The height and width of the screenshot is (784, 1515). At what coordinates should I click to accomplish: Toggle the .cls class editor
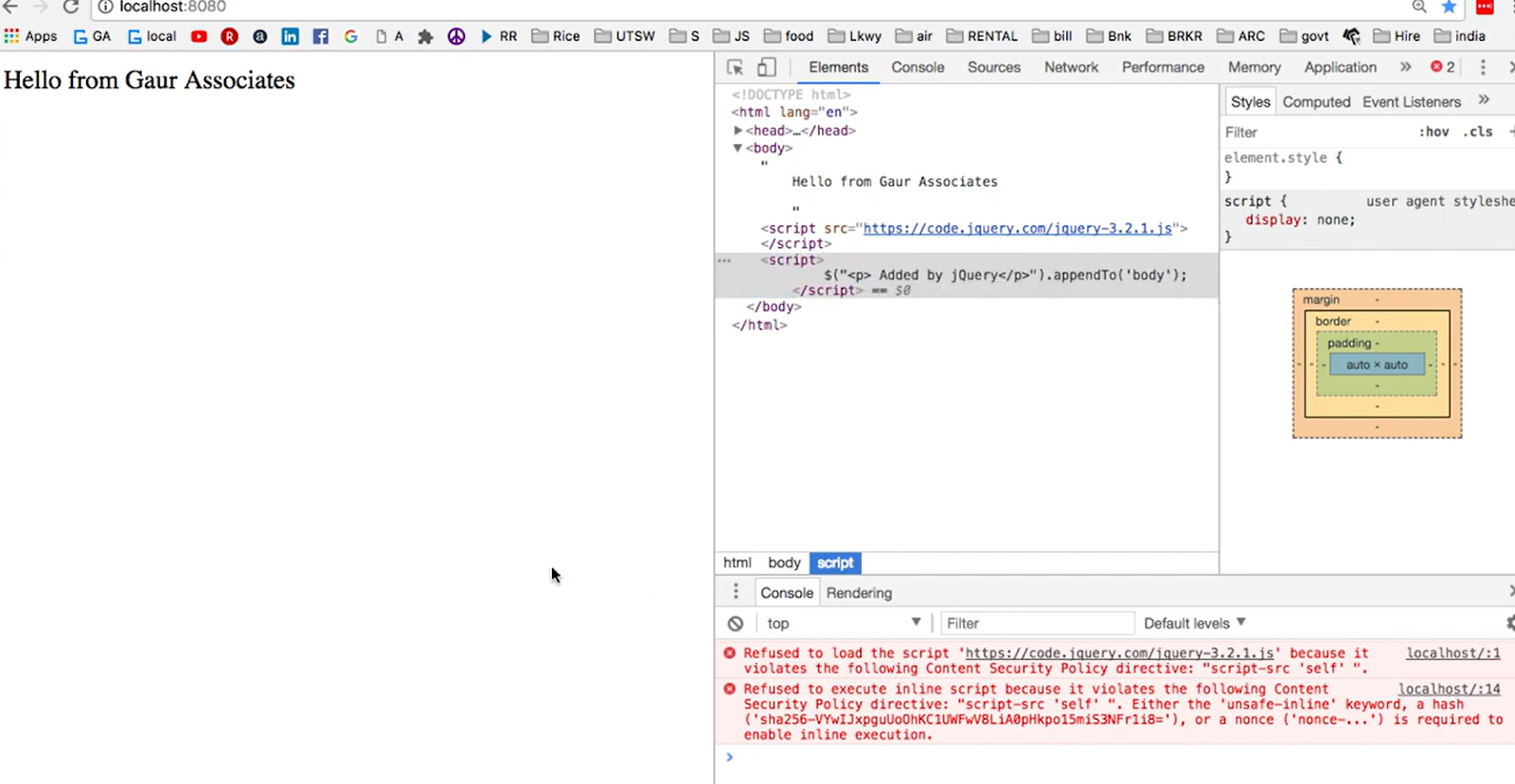[1477, 132]
